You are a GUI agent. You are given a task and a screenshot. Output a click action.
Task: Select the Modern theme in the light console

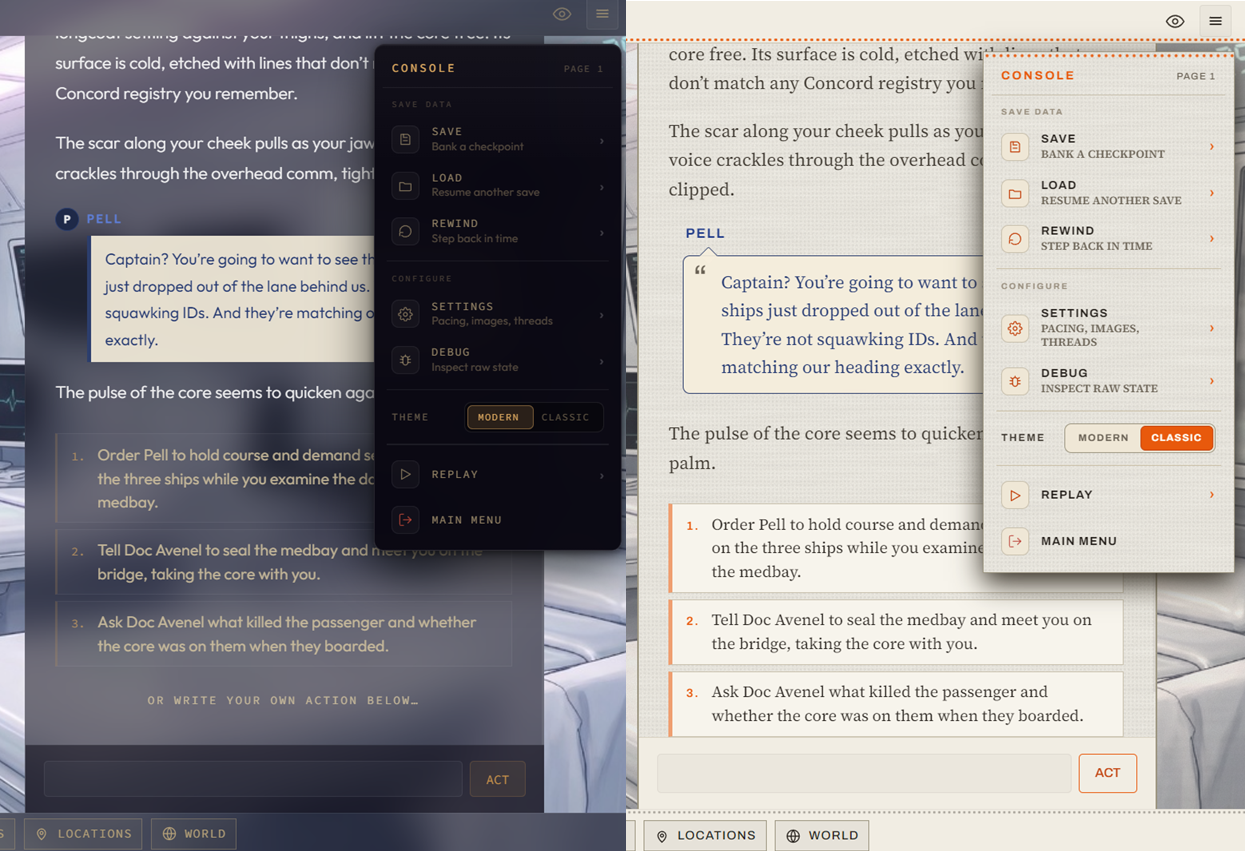click(1103, 437)
